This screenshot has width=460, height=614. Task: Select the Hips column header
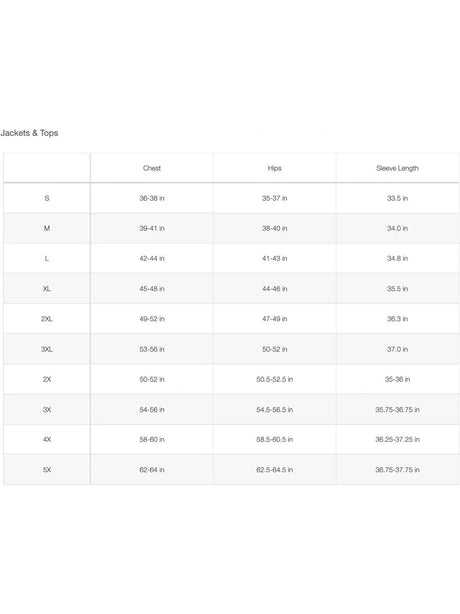(274, 168)
